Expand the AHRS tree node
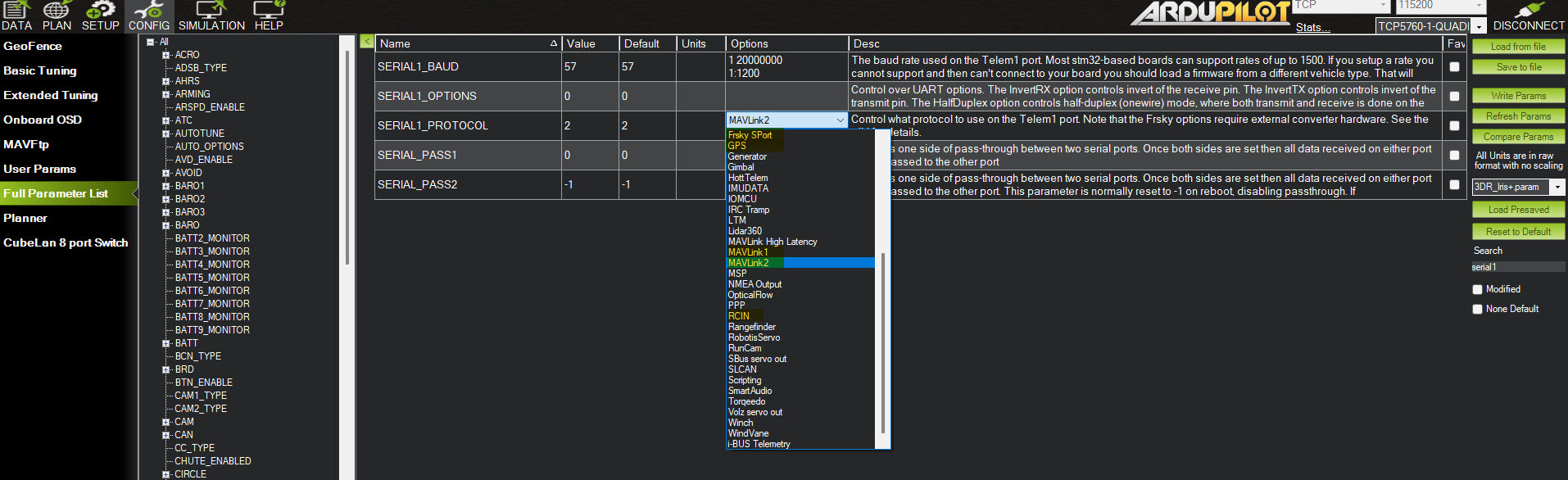This screenshot has width=1568, height=480. 166,81
